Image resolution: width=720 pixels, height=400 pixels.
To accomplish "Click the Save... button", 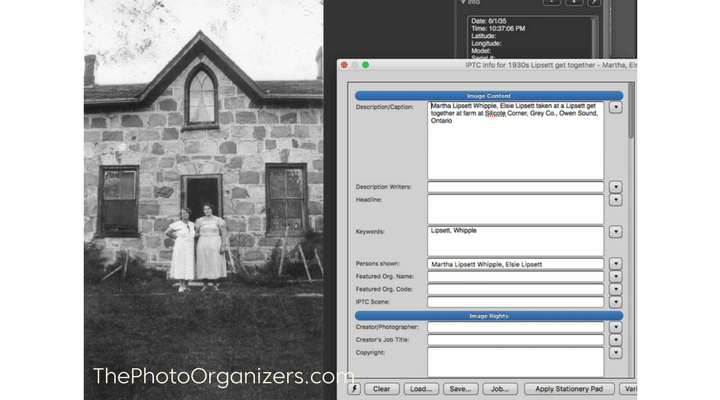I will click(x=461, y=389).
